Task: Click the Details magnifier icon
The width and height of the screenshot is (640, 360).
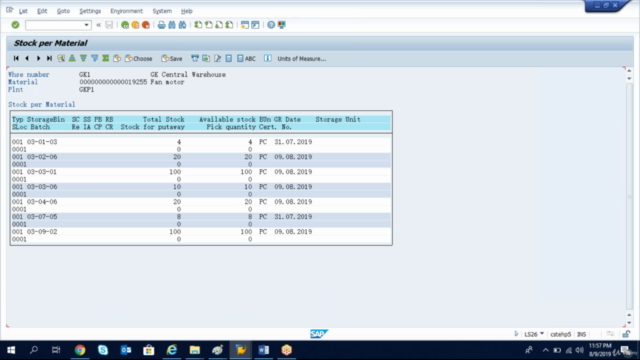Action: click(61, 58)
